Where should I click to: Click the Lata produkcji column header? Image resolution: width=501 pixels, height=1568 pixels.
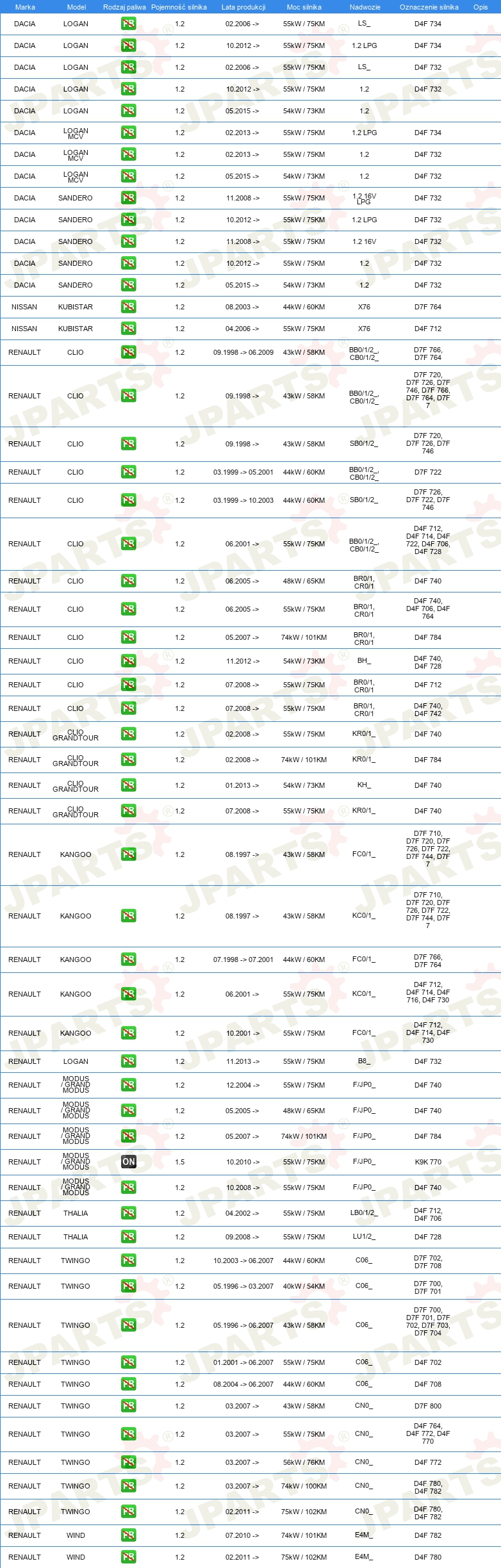coord(243,7)
